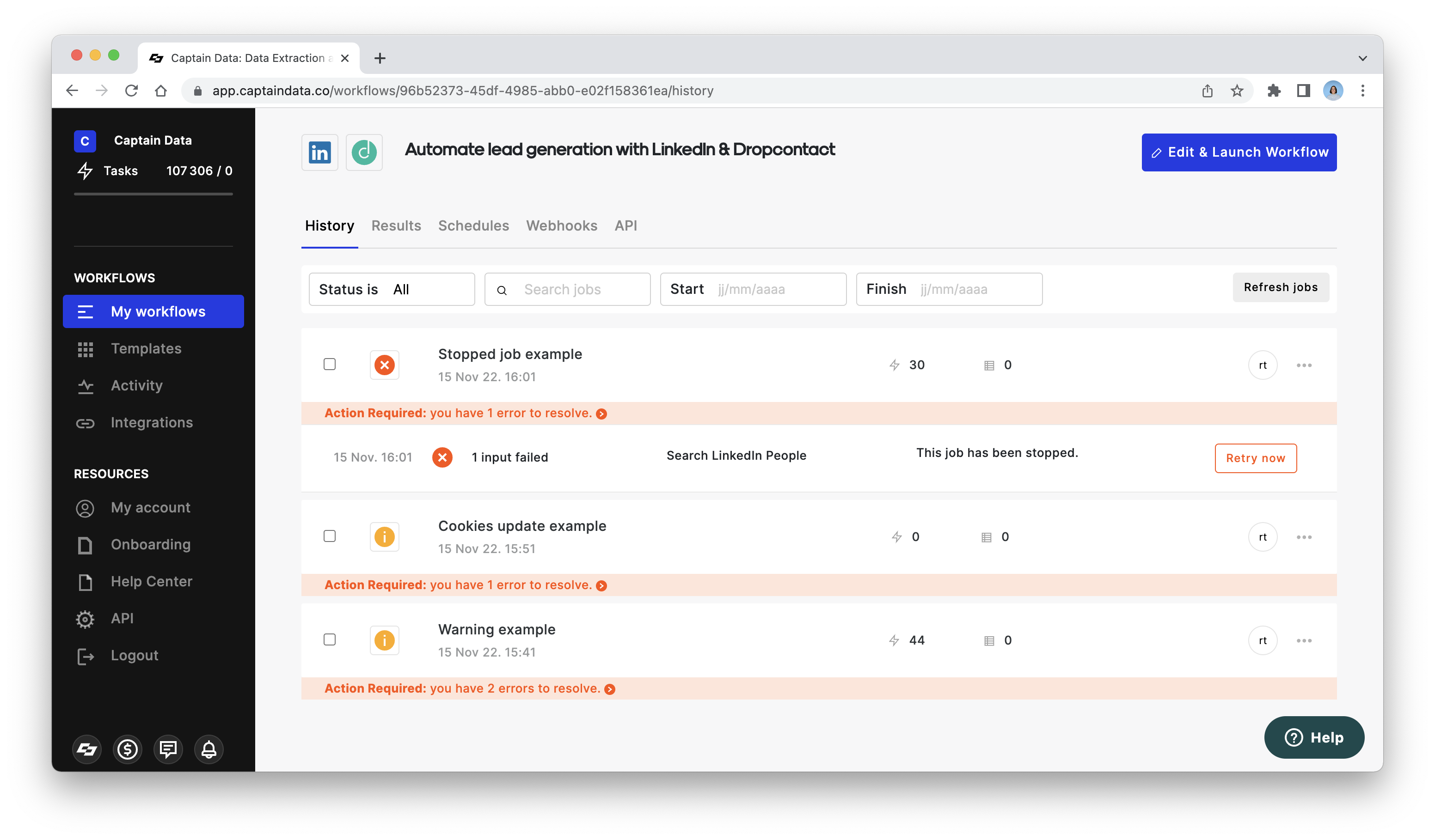
Task: Click the orange info icon for Cookies update example
Action: coord(384,537)
